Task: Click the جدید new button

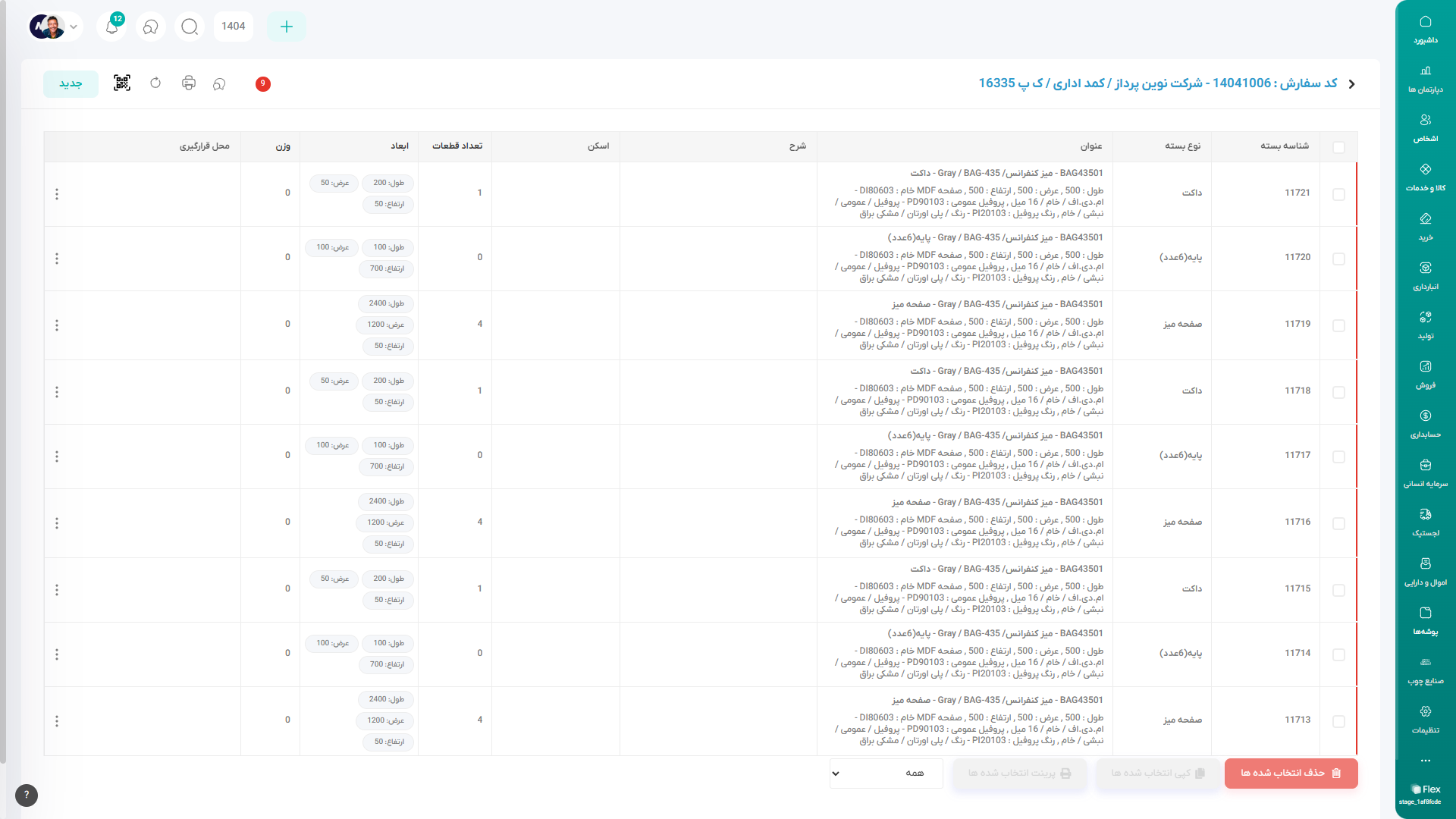Action: pyautogui.click(x=71, y=83)
